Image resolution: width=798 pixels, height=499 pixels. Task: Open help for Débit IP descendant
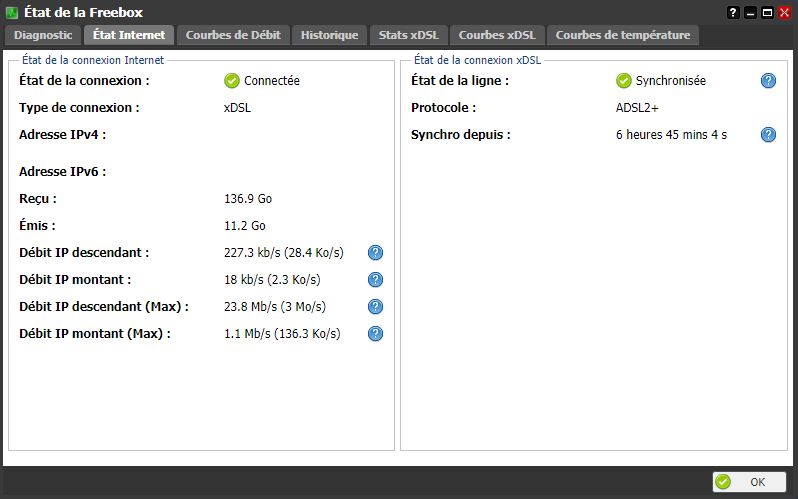[x=375, y=253]
